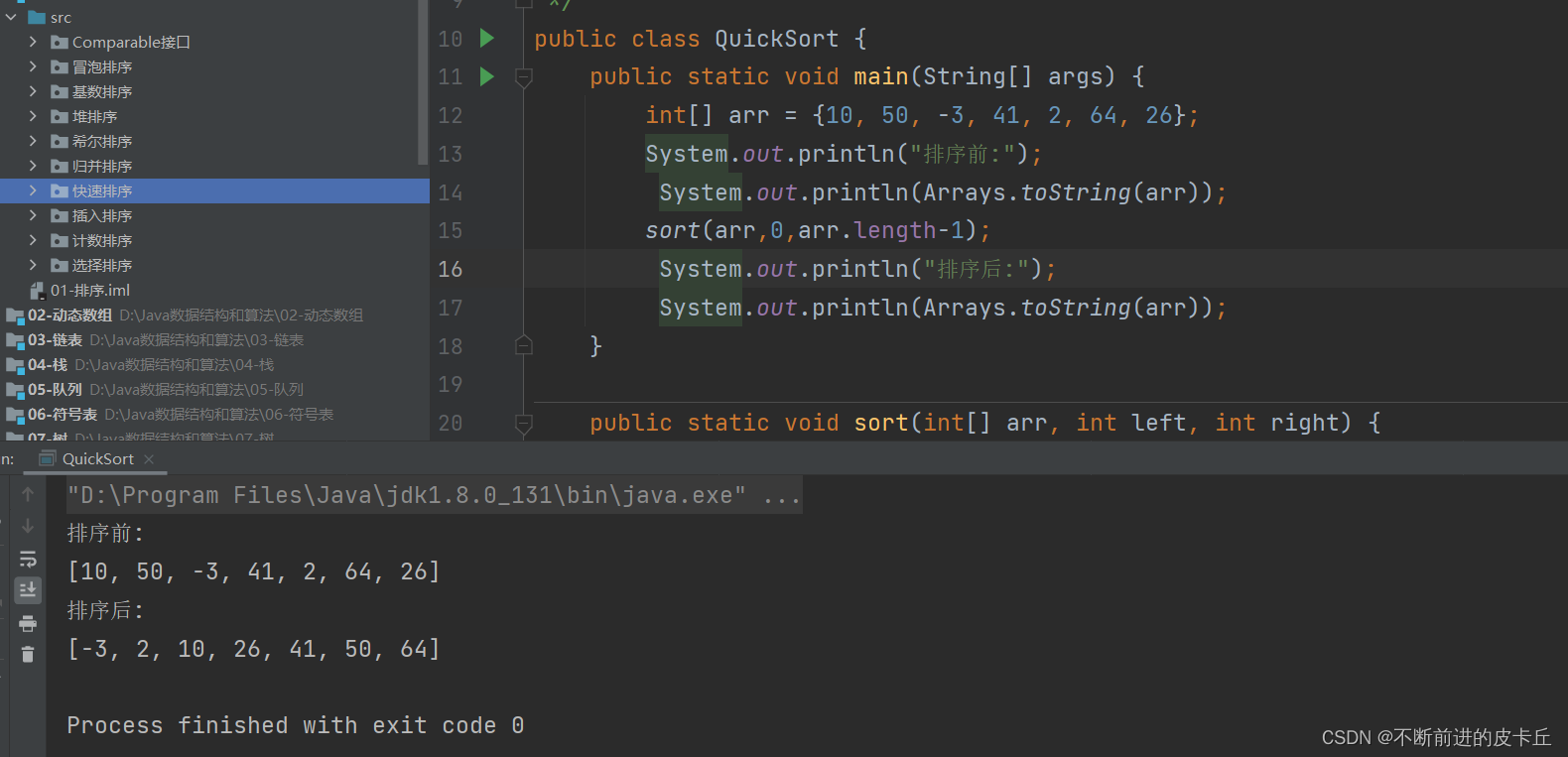Screen dimensions: 1568x757
Task: Toggle scroll to end in the Run console
Action: [x=28, y=590]
